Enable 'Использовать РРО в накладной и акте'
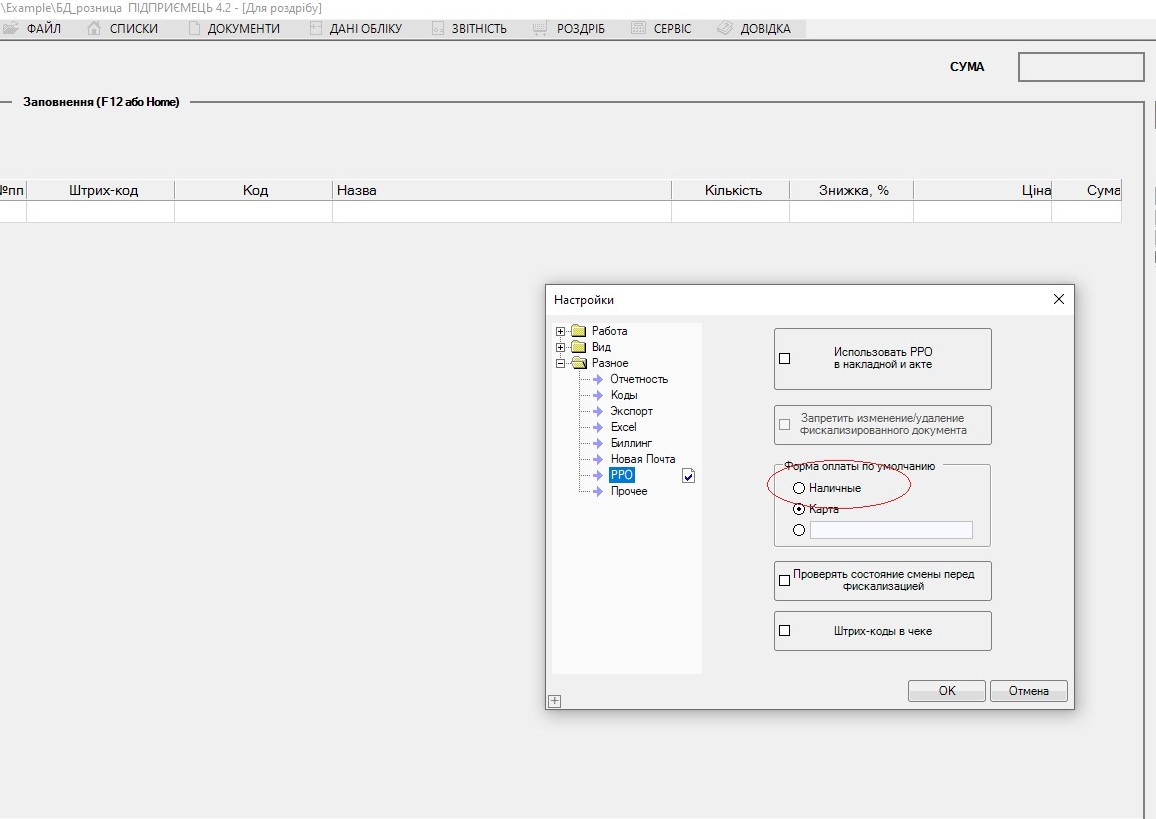 coord(784,359)
